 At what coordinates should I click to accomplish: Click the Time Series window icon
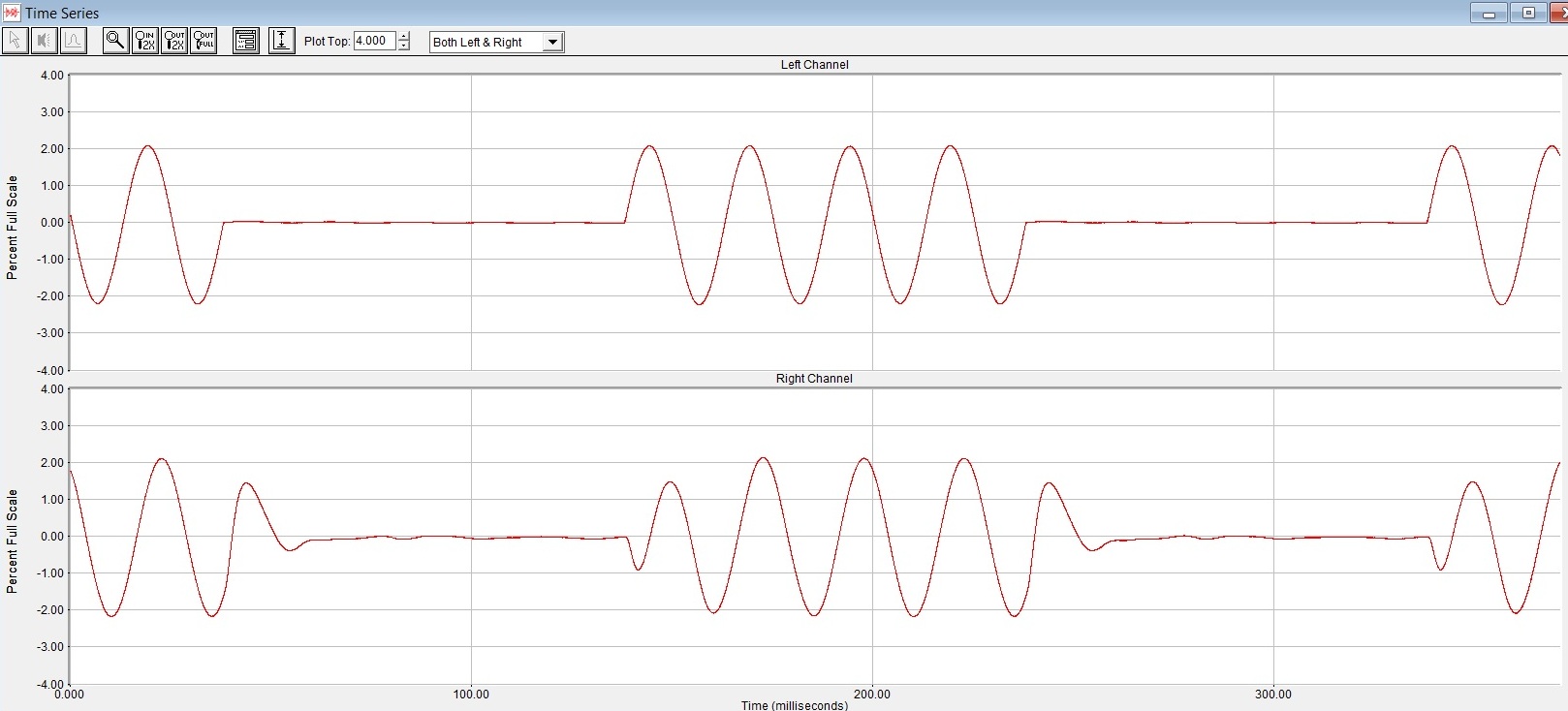click(12, 13)
